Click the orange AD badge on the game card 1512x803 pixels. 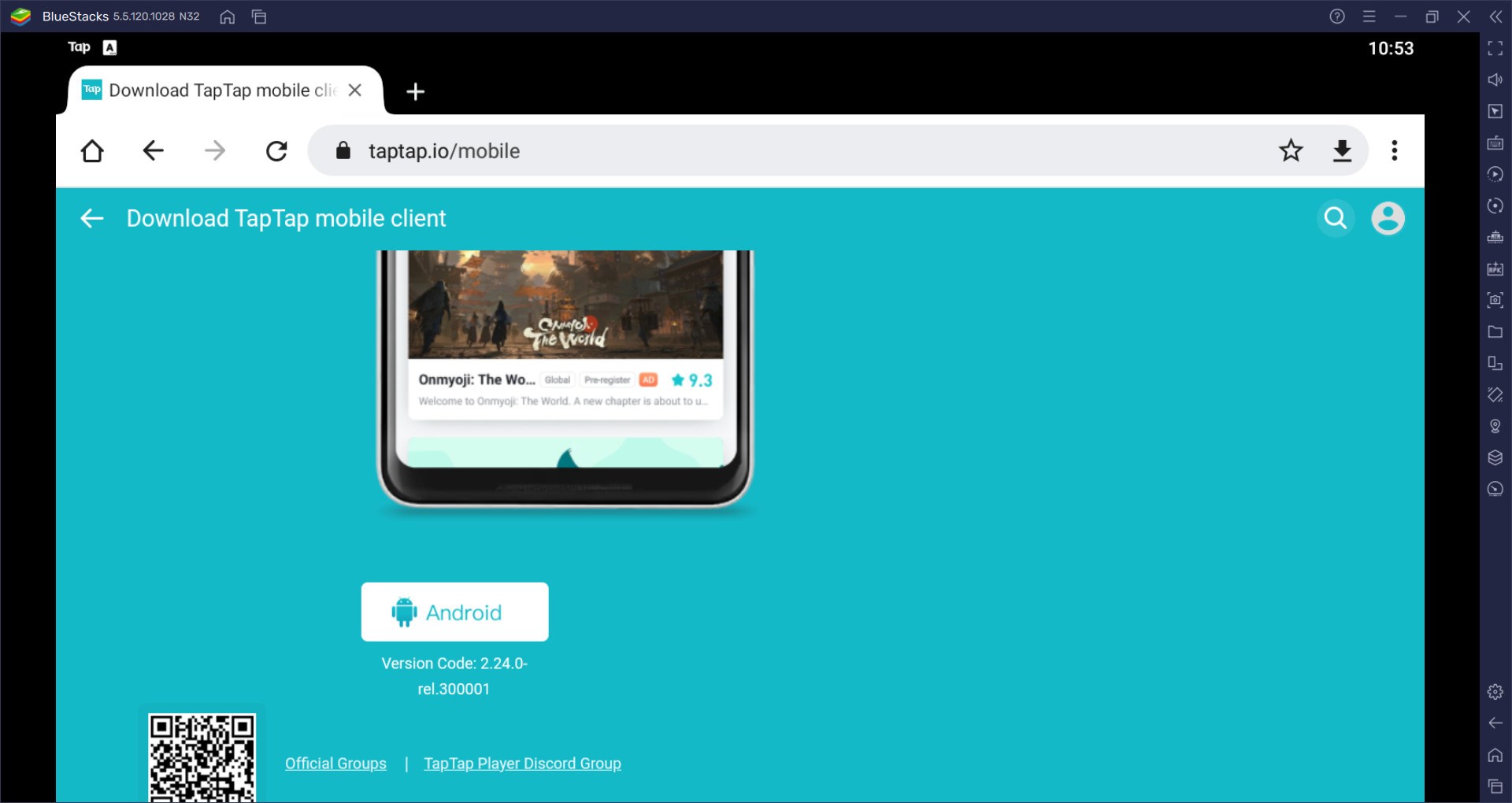pos(648,379)
